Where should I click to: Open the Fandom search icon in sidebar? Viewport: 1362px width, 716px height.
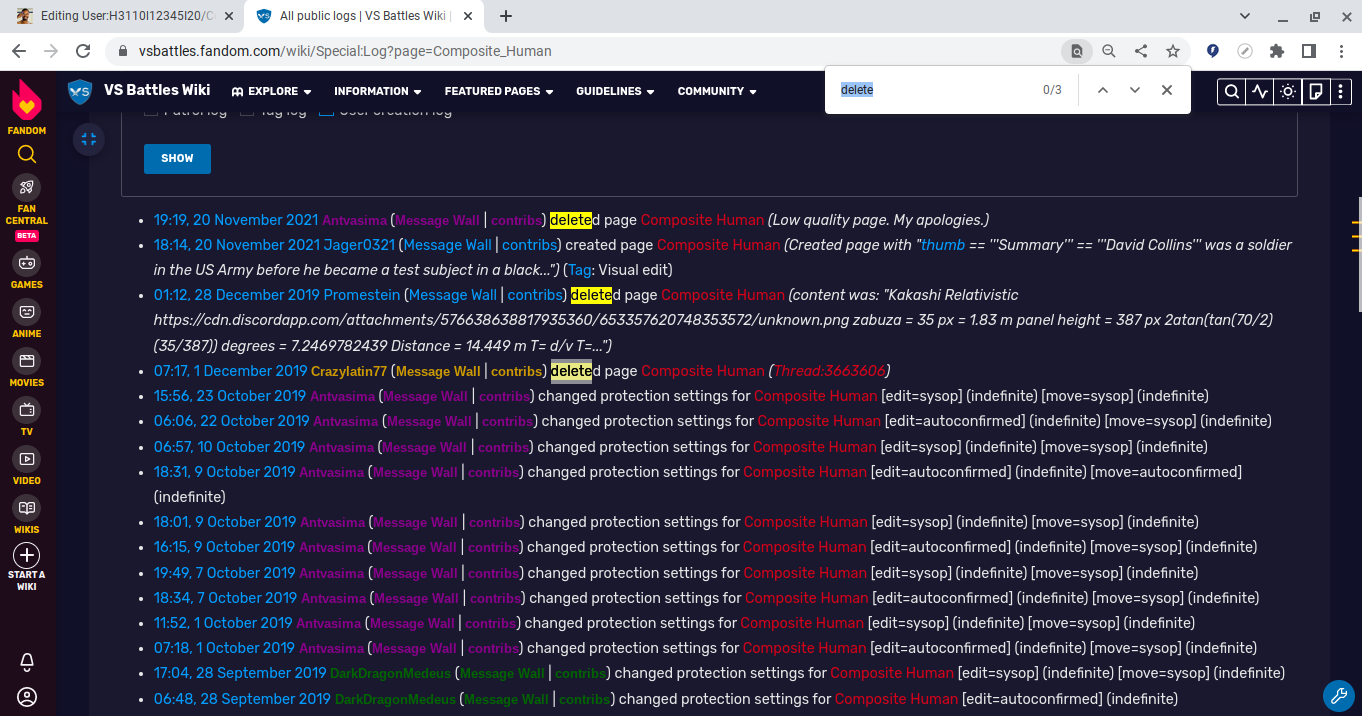[x=27, y=154]
